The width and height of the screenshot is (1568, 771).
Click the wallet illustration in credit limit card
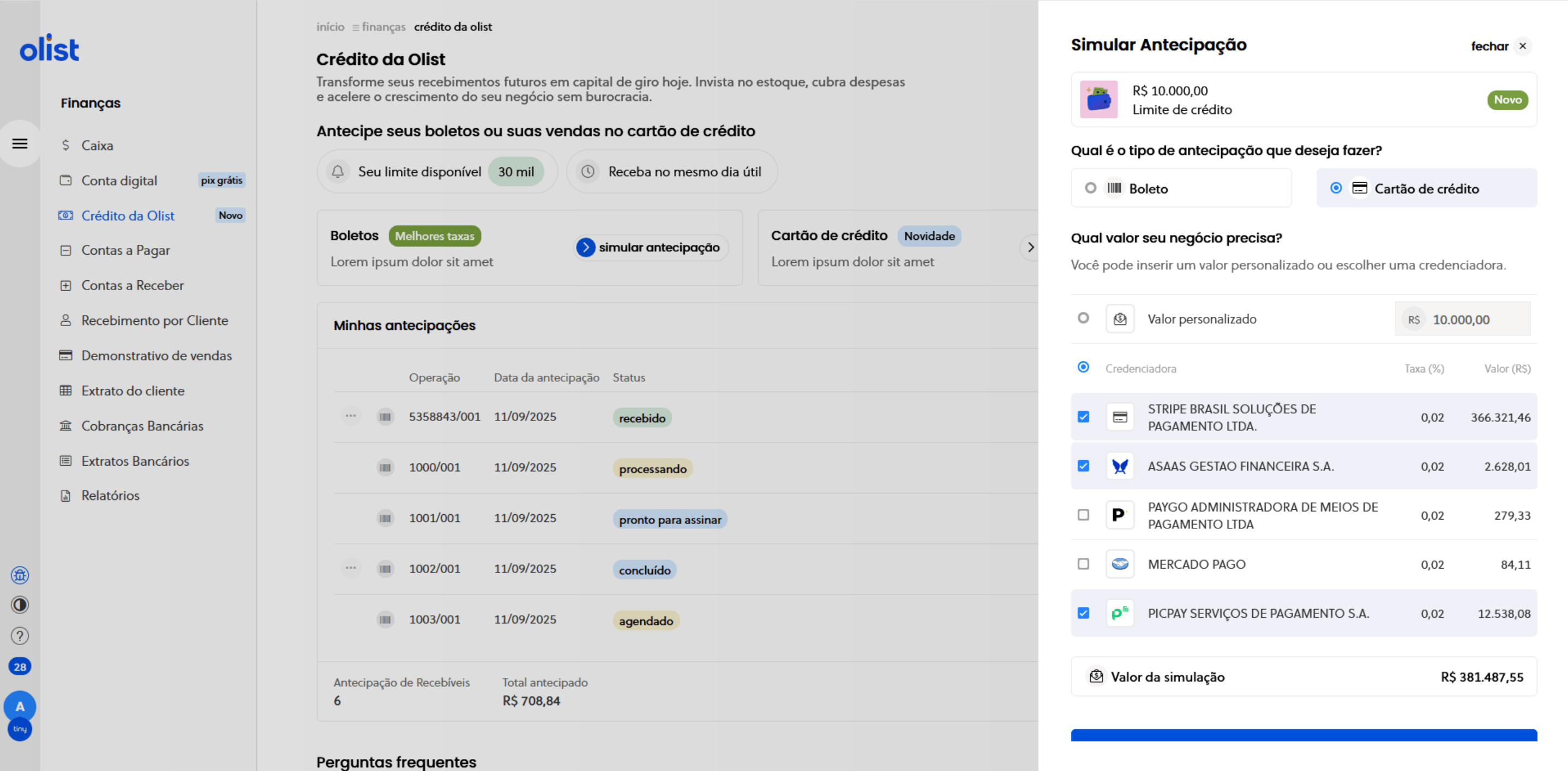tap(1099, 100)
